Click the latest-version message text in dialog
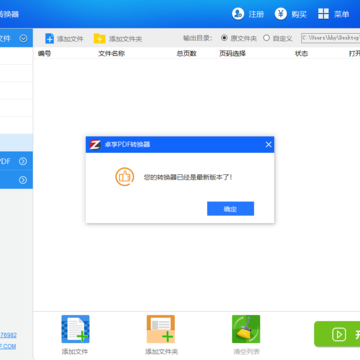Viewport: 360px width, 360px height. tap(188, 177)
